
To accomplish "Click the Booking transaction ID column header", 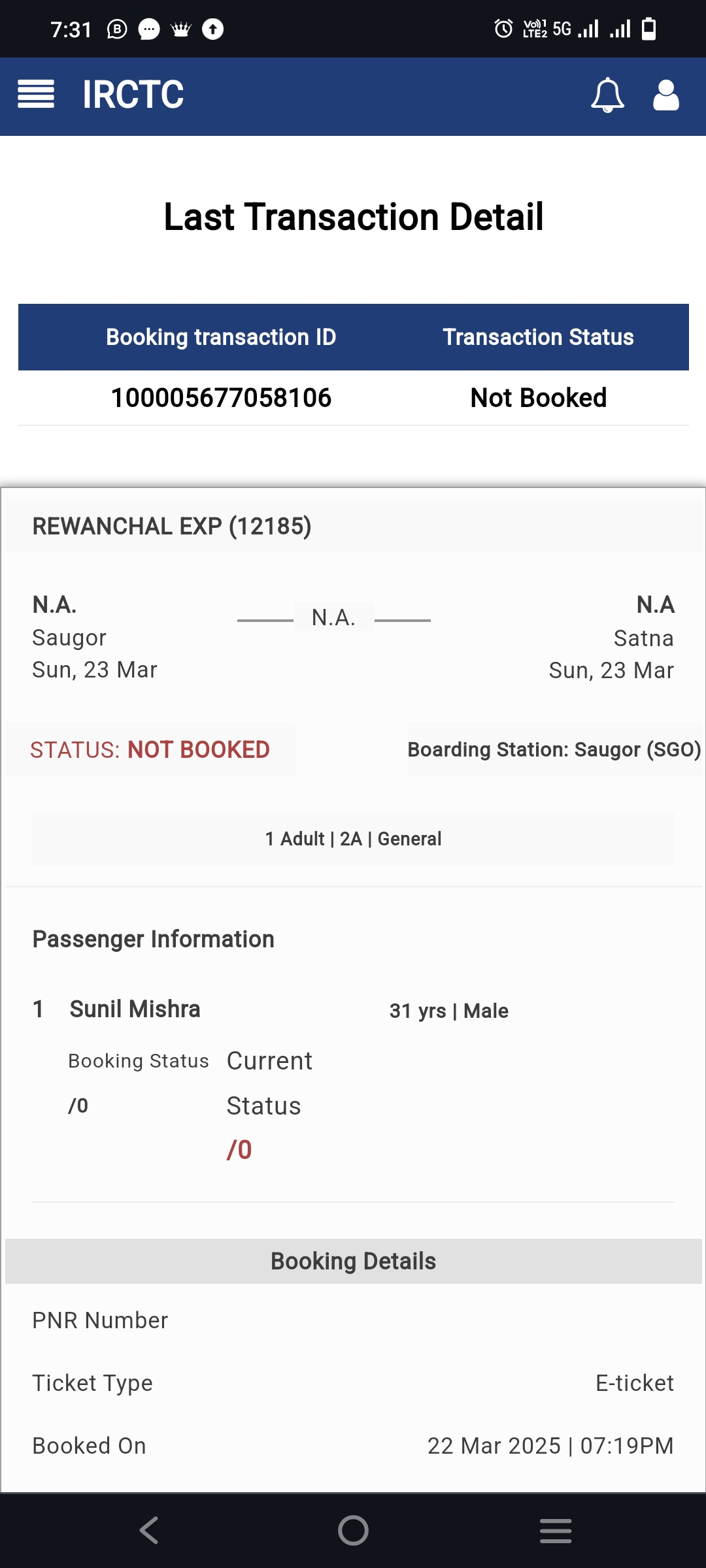I will point(221,337).
